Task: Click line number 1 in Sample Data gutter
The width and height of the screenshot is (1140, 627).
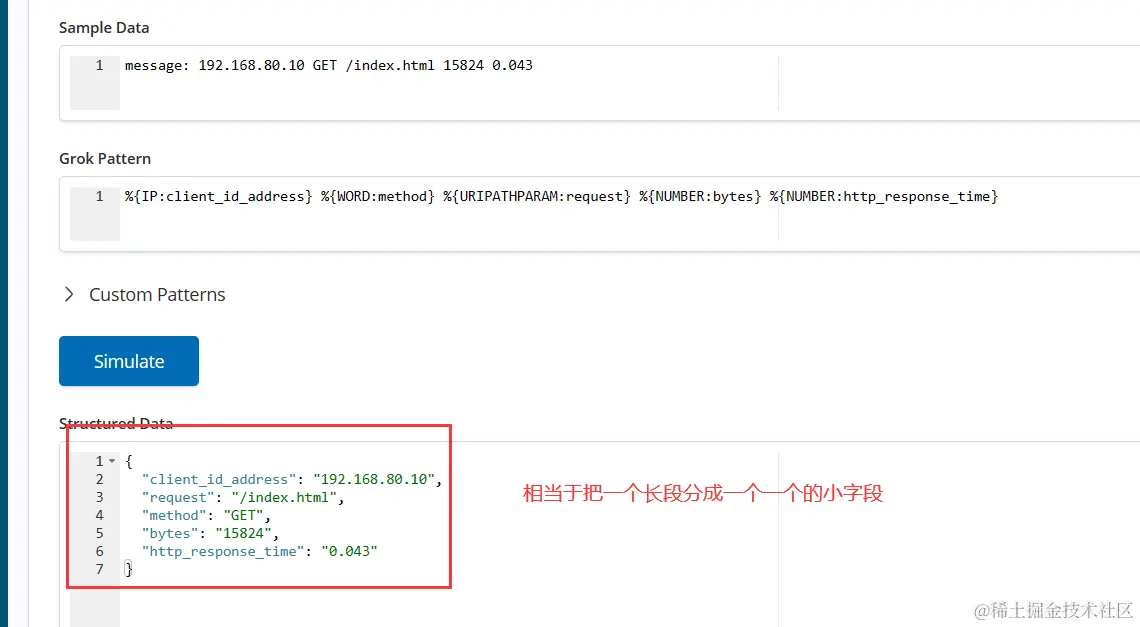Action: click(x=99, y=65)
